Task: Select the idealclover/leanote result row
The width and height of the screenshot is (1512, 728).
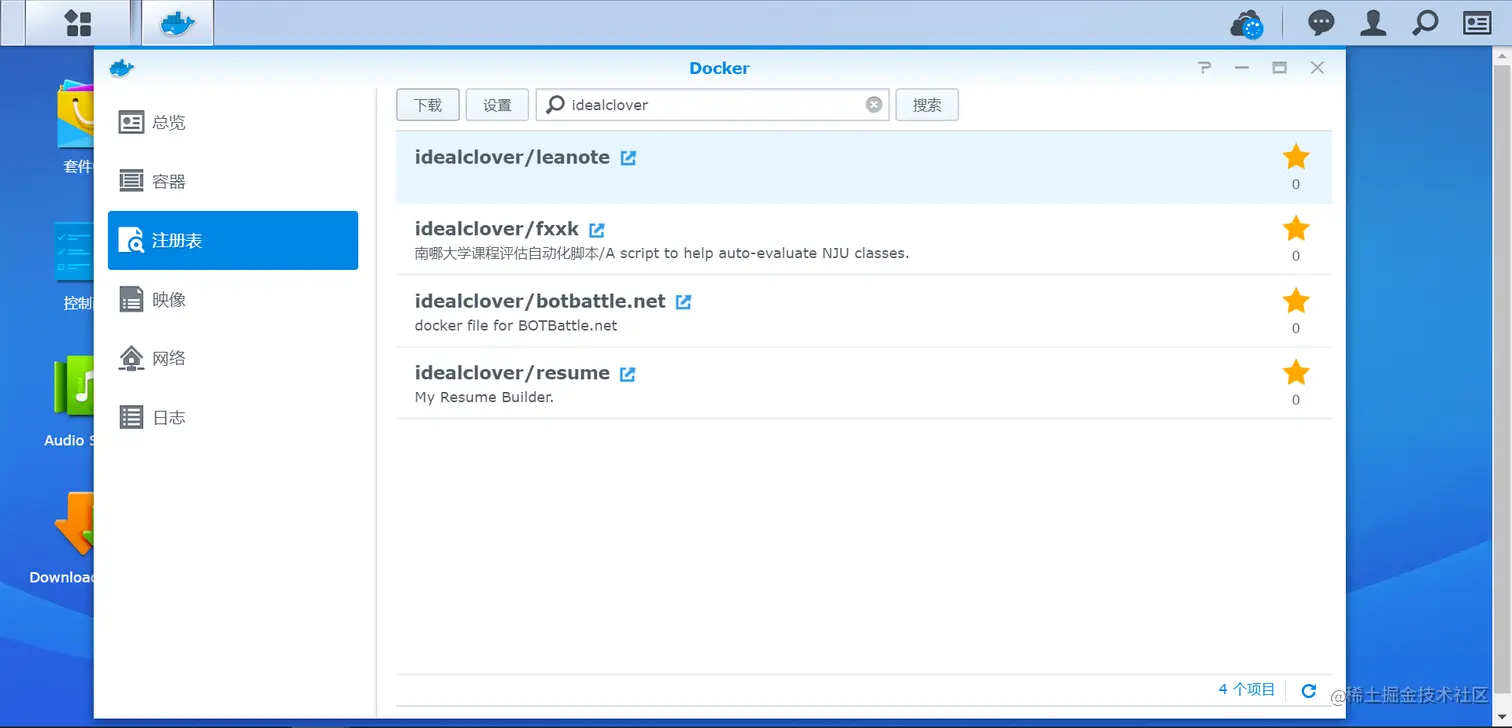Action: 864,167
